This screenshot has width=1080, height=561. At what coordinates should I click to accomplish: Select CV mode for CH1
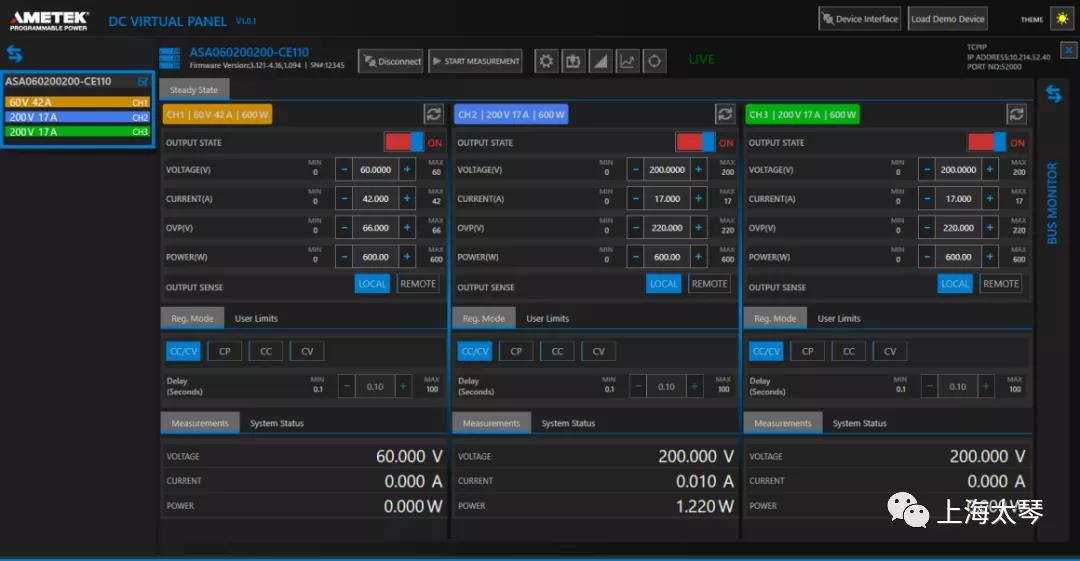click(x=307, y=351)
